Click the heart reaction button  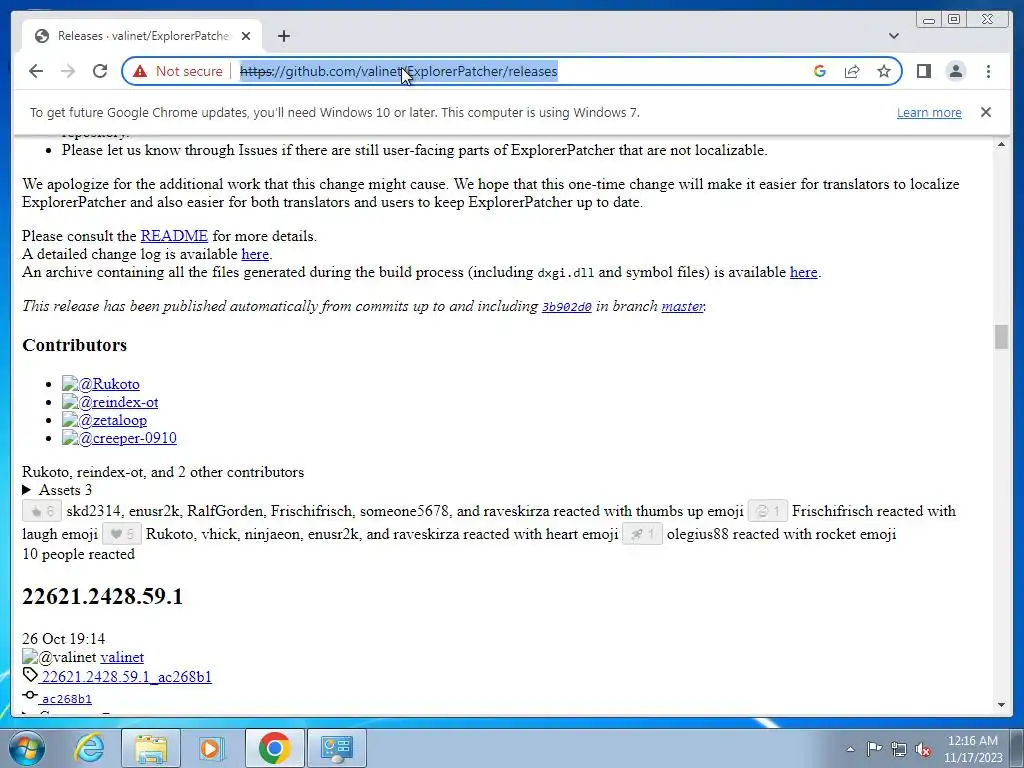tap(121, 534)
